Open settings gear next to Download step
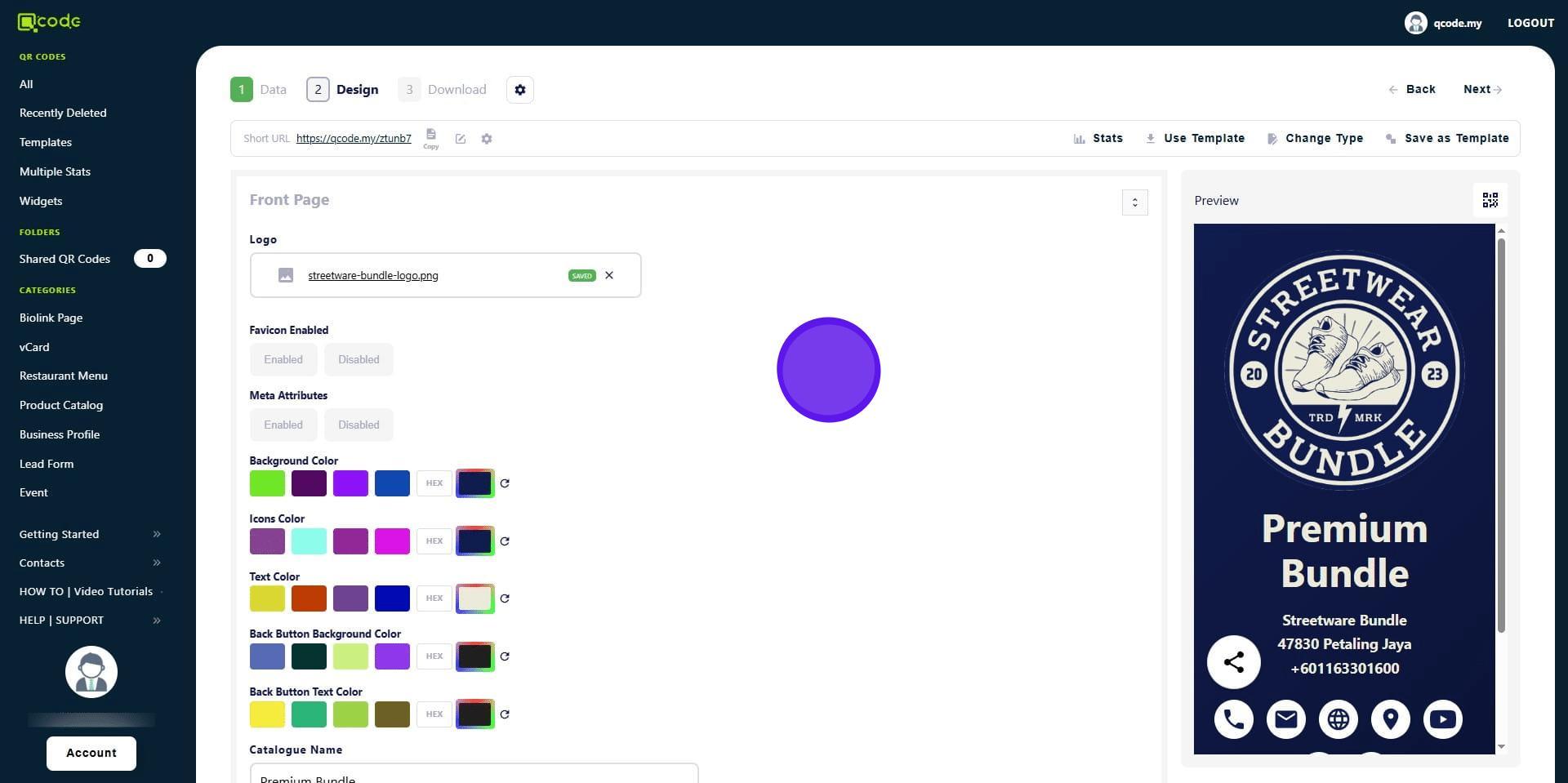1568x783 pixels. [x=520, y=90]
